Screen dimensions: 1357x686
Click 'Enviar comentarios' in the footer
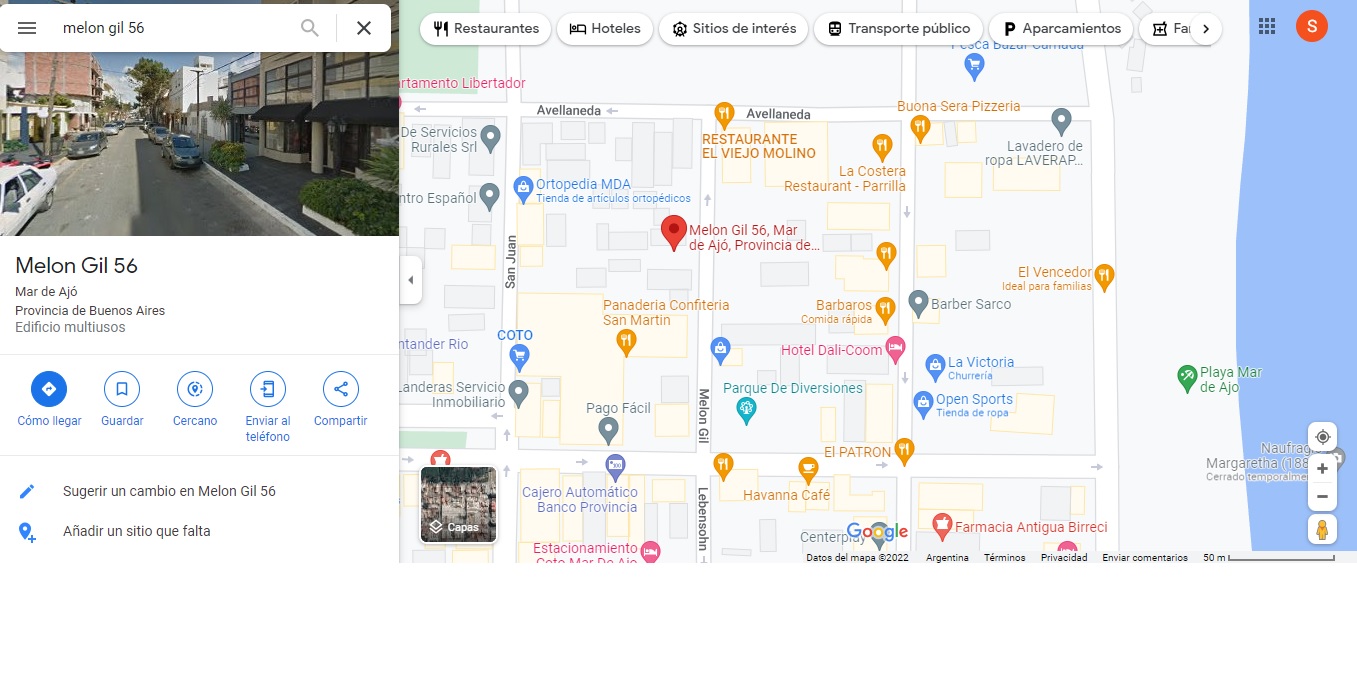click(x=1145, y=558)
